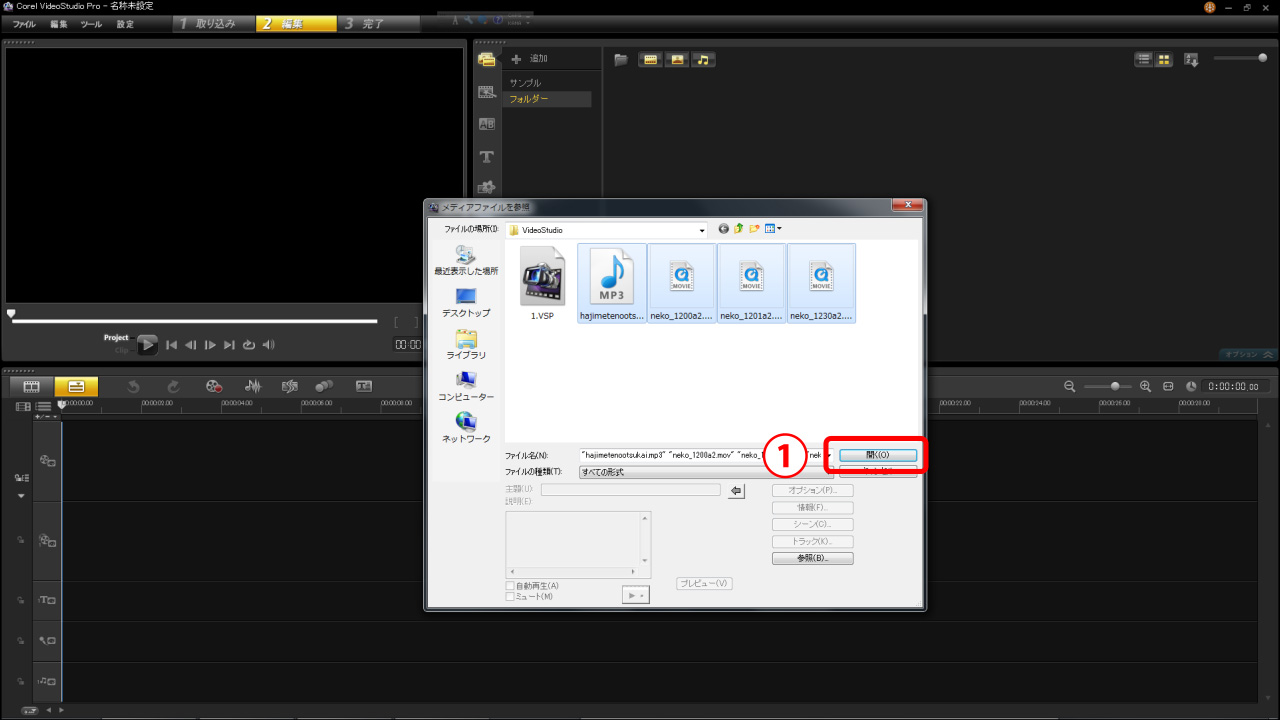Click the import media folder icon
This screenshot has height=720, width=1280.
point(621,60)
